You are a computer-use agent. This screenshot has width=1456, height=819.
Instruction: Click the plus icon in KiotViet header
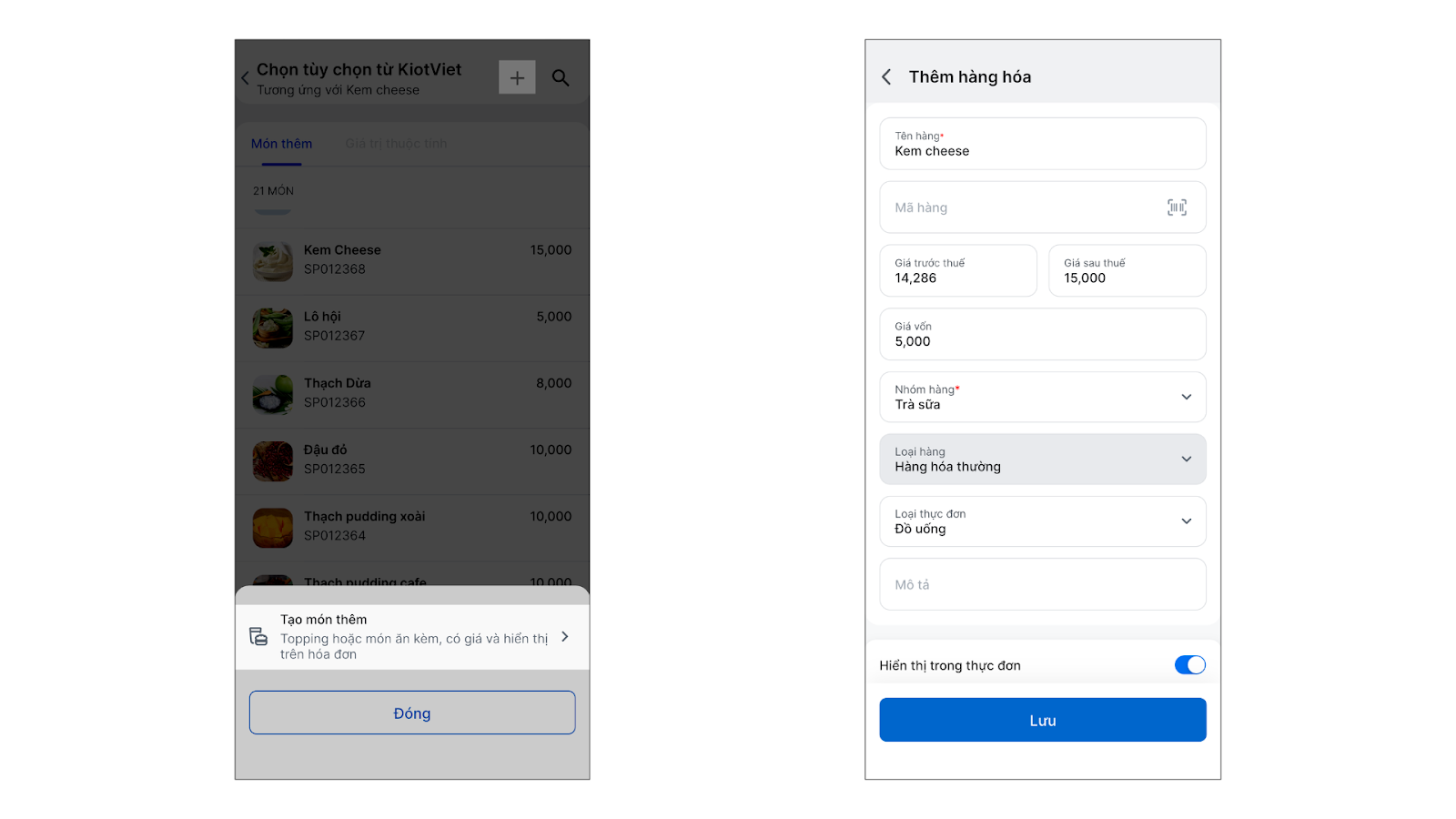(517, 78)
